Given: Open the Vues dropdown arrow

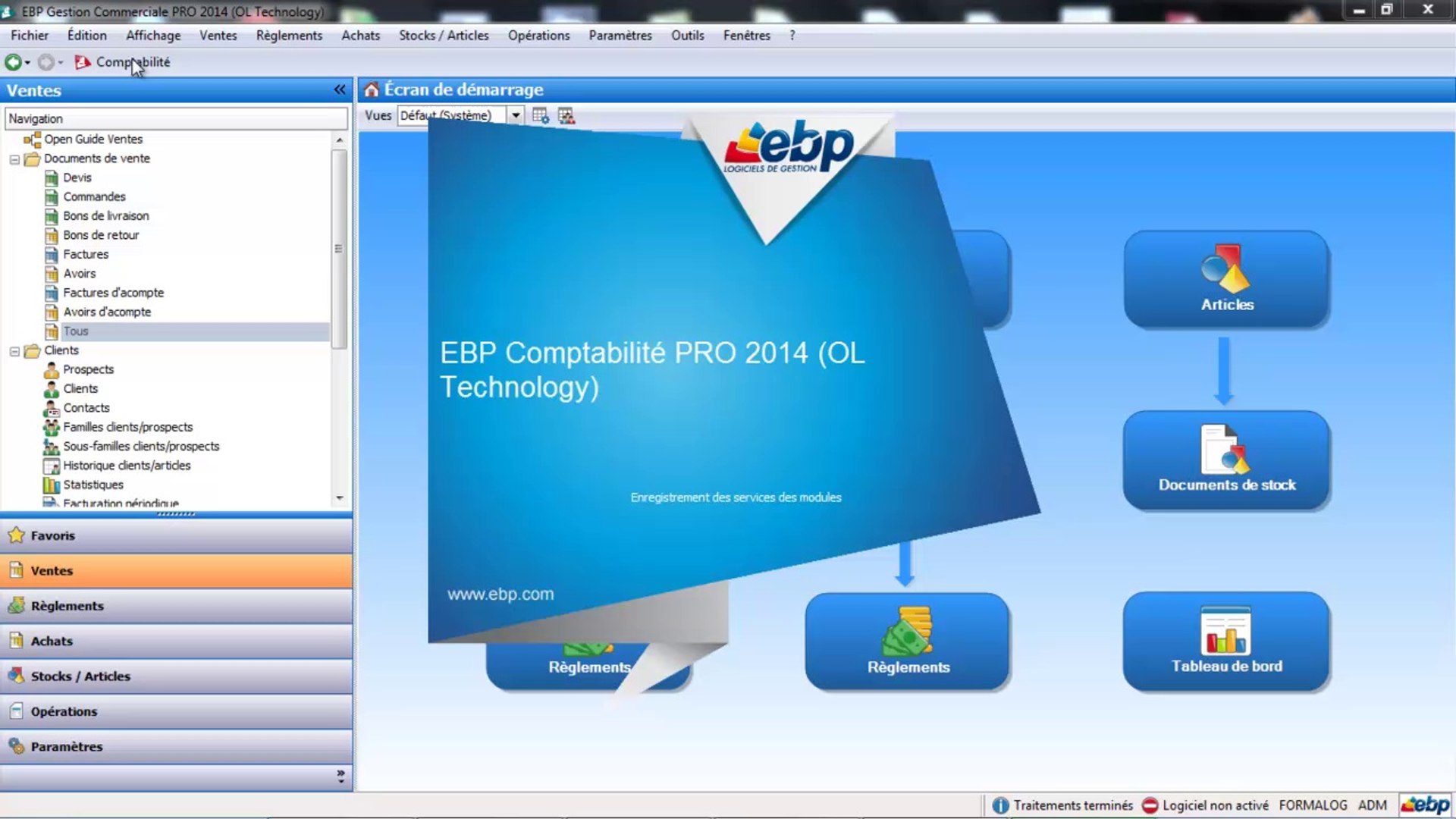Looking at the screenshot, I should 516,115.
